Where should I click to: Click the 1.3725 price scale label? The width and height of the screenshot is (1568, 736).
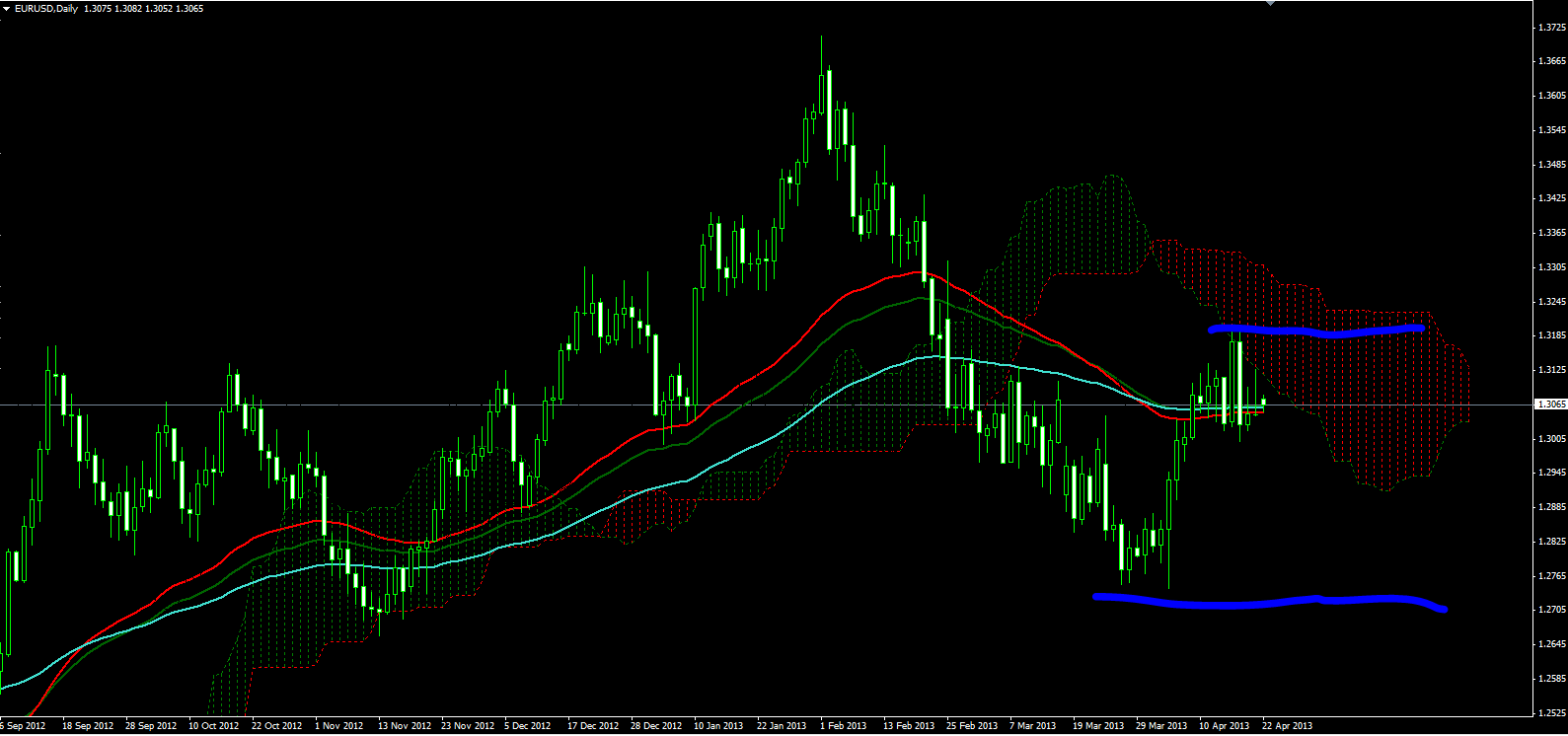(1552, 28)
